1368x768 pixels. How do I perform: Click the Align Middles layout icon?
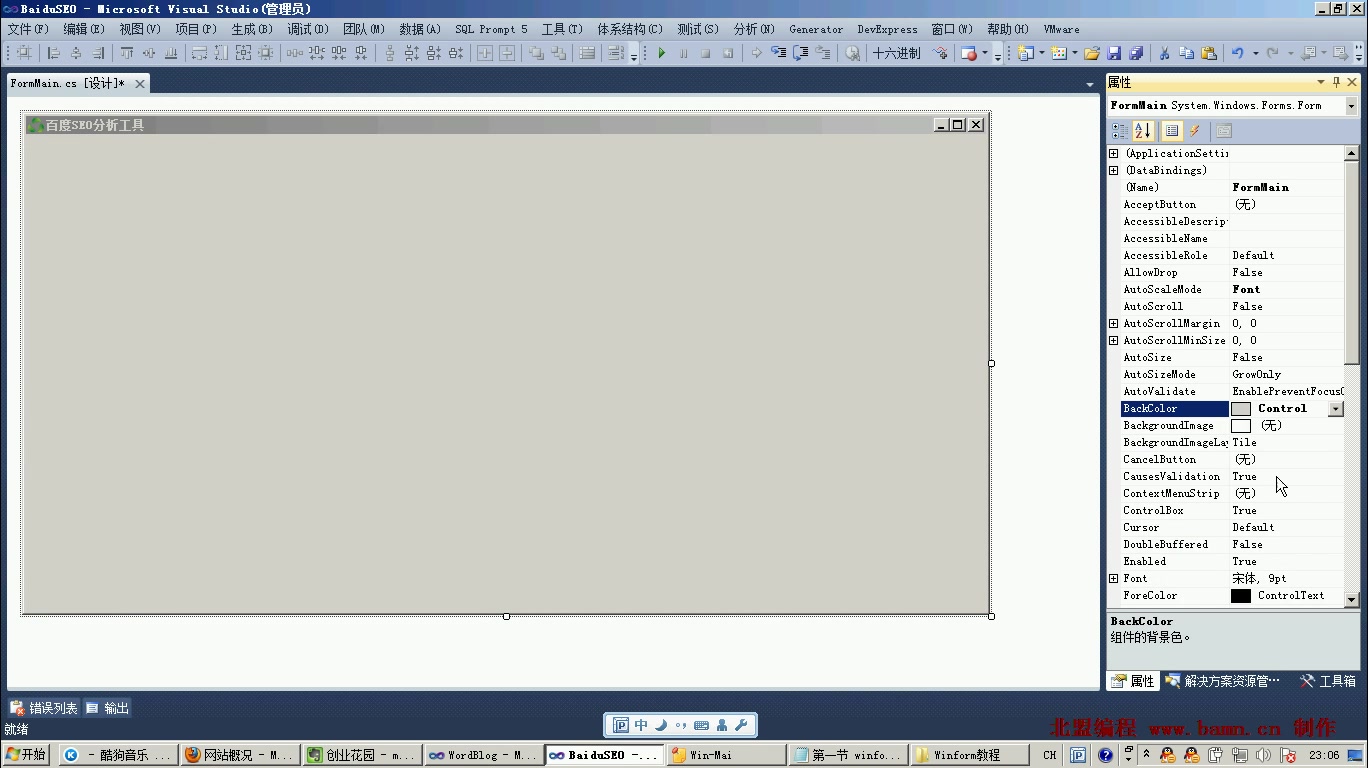[149, 53]
